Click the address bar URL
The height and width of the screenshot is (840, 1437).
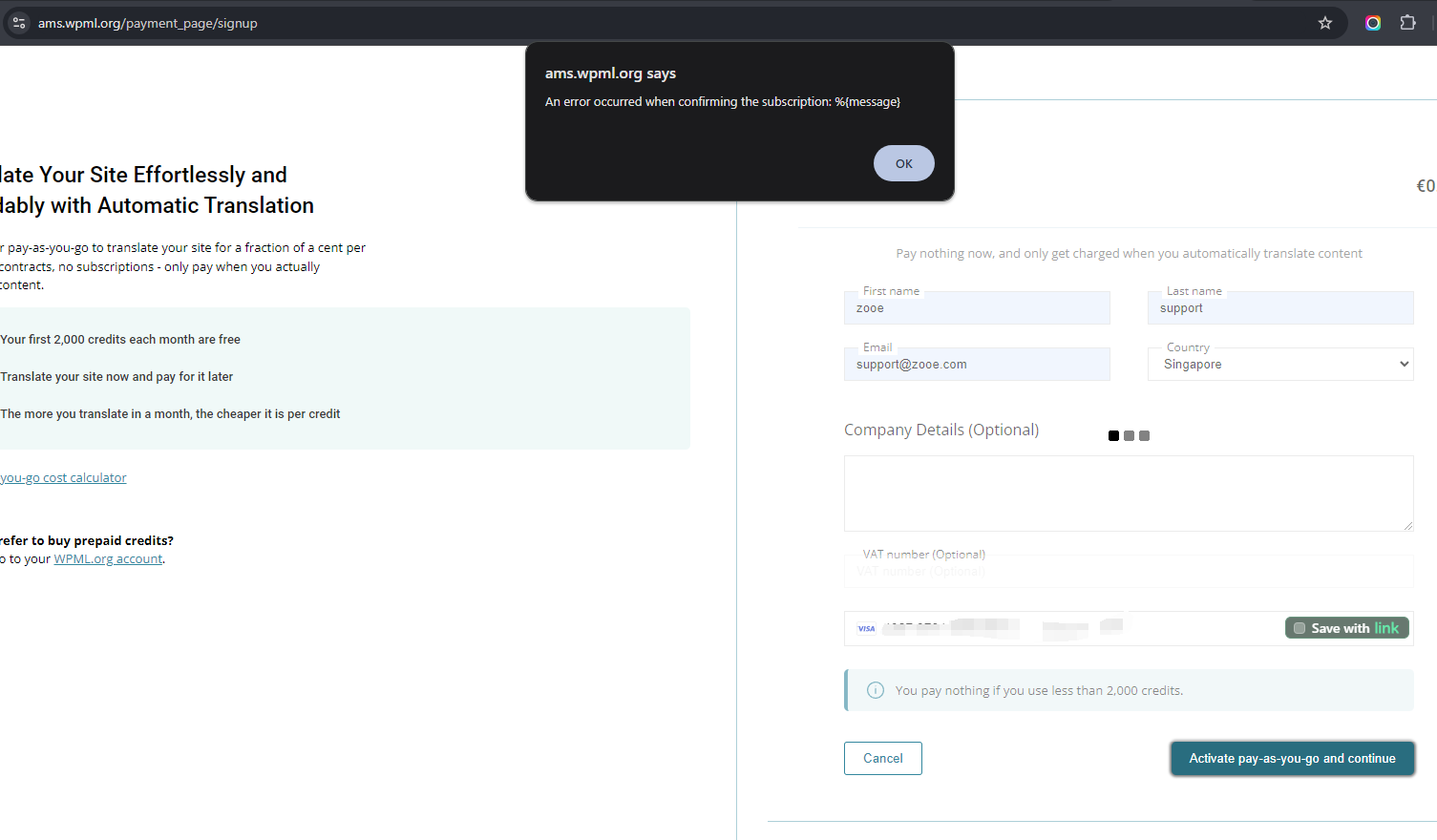coord(148,23)
